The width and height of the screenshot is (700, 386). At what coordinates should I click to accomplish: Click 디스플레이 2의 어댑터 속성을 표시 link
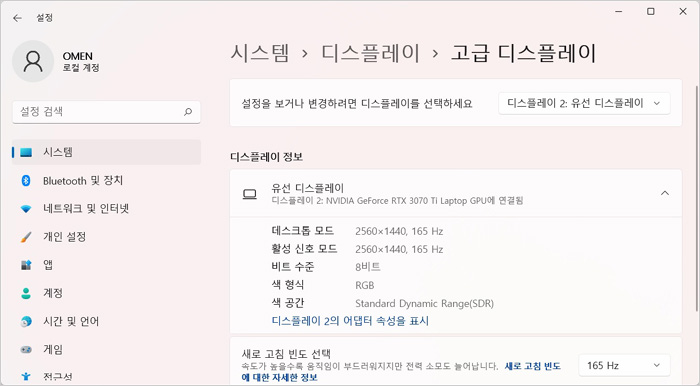350,321
